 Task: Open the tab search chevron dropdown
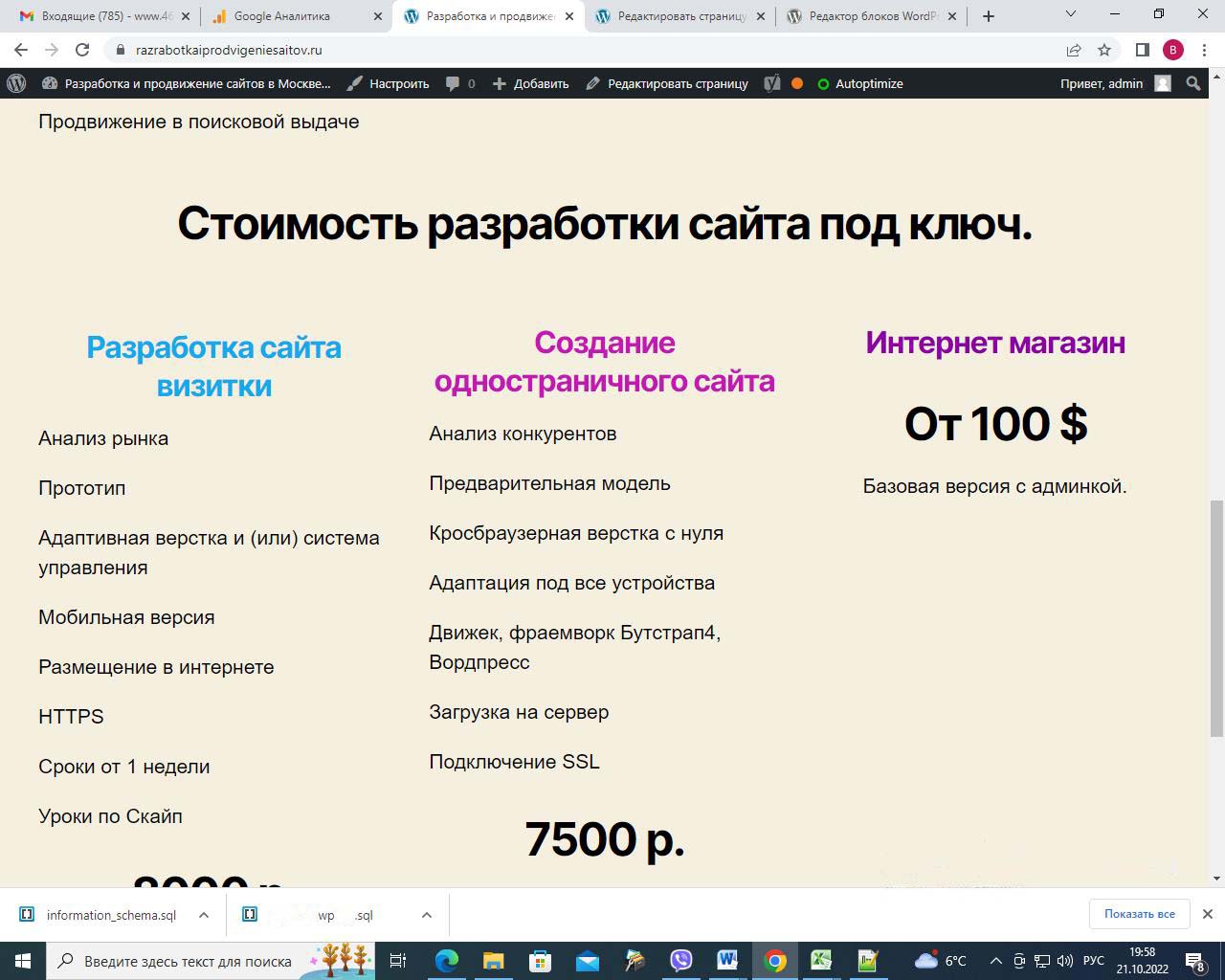tap(1071, 15)
